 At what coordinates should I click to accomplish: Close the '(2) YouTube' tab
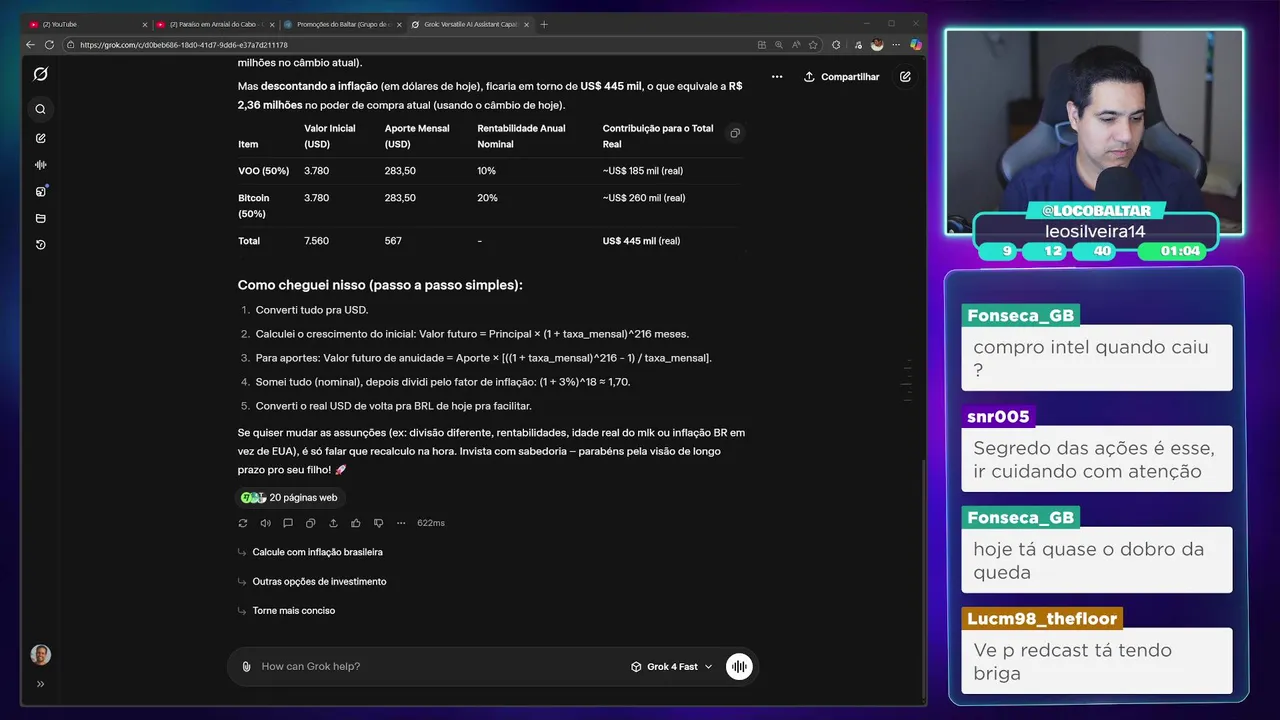144,24
